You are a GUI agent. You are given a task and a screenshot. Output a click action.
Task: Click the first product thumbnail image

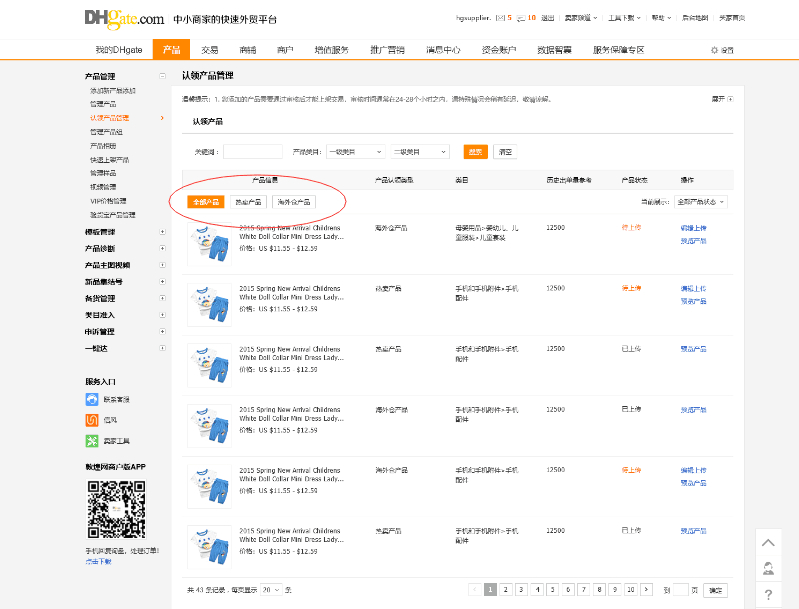click(x=209, y=244)
